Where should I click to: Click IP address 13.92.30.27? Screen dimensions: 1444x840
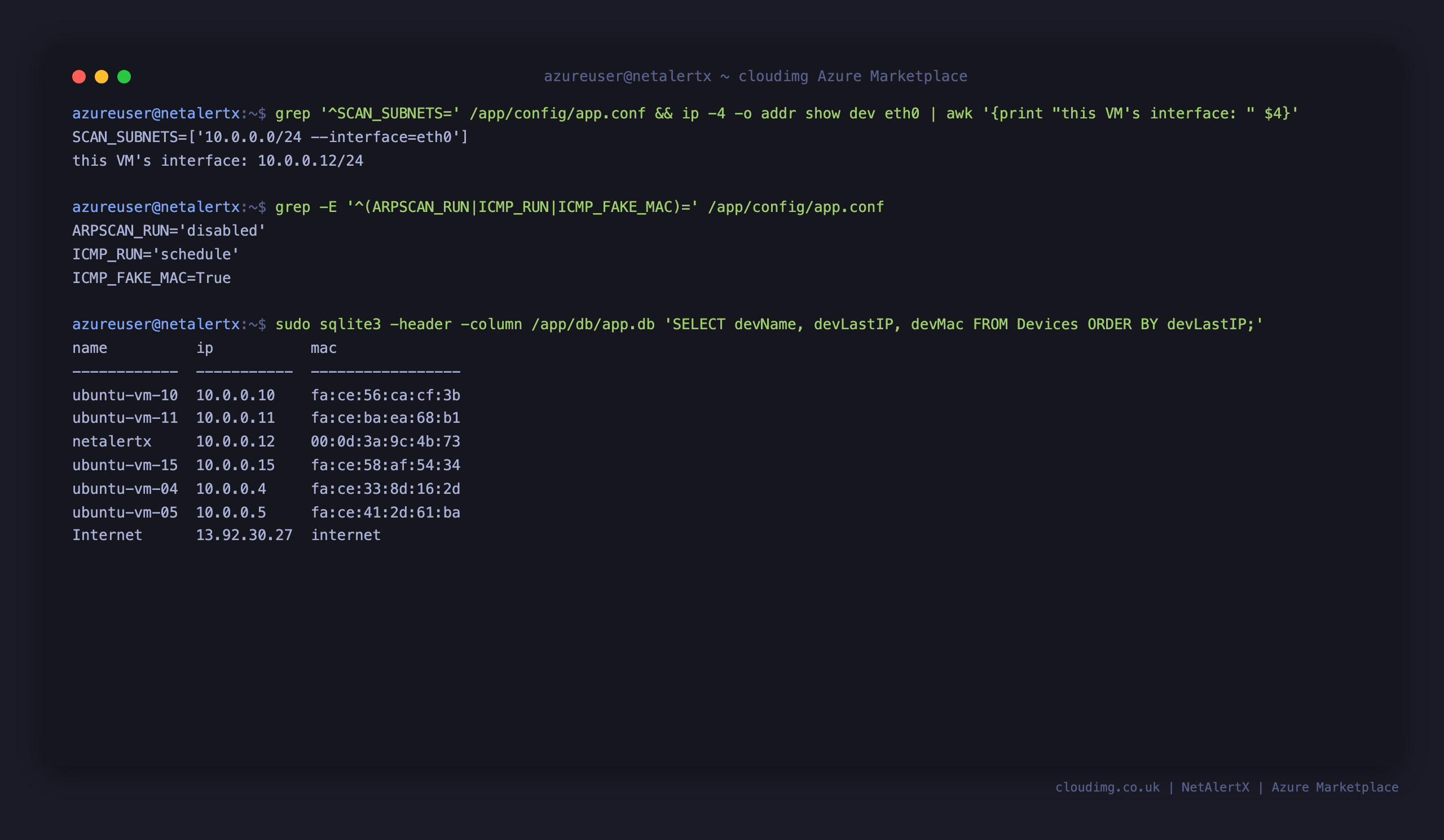244,536
